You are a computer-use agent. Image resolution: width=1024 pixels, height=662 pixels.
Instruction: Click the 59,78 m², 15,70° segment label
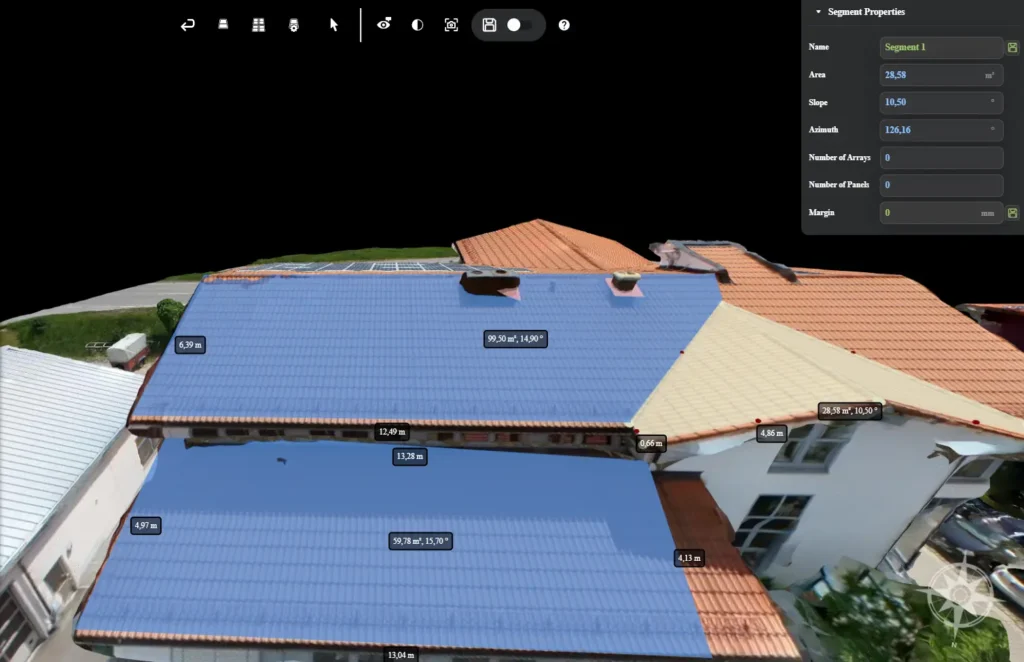[x=421, y=541]
